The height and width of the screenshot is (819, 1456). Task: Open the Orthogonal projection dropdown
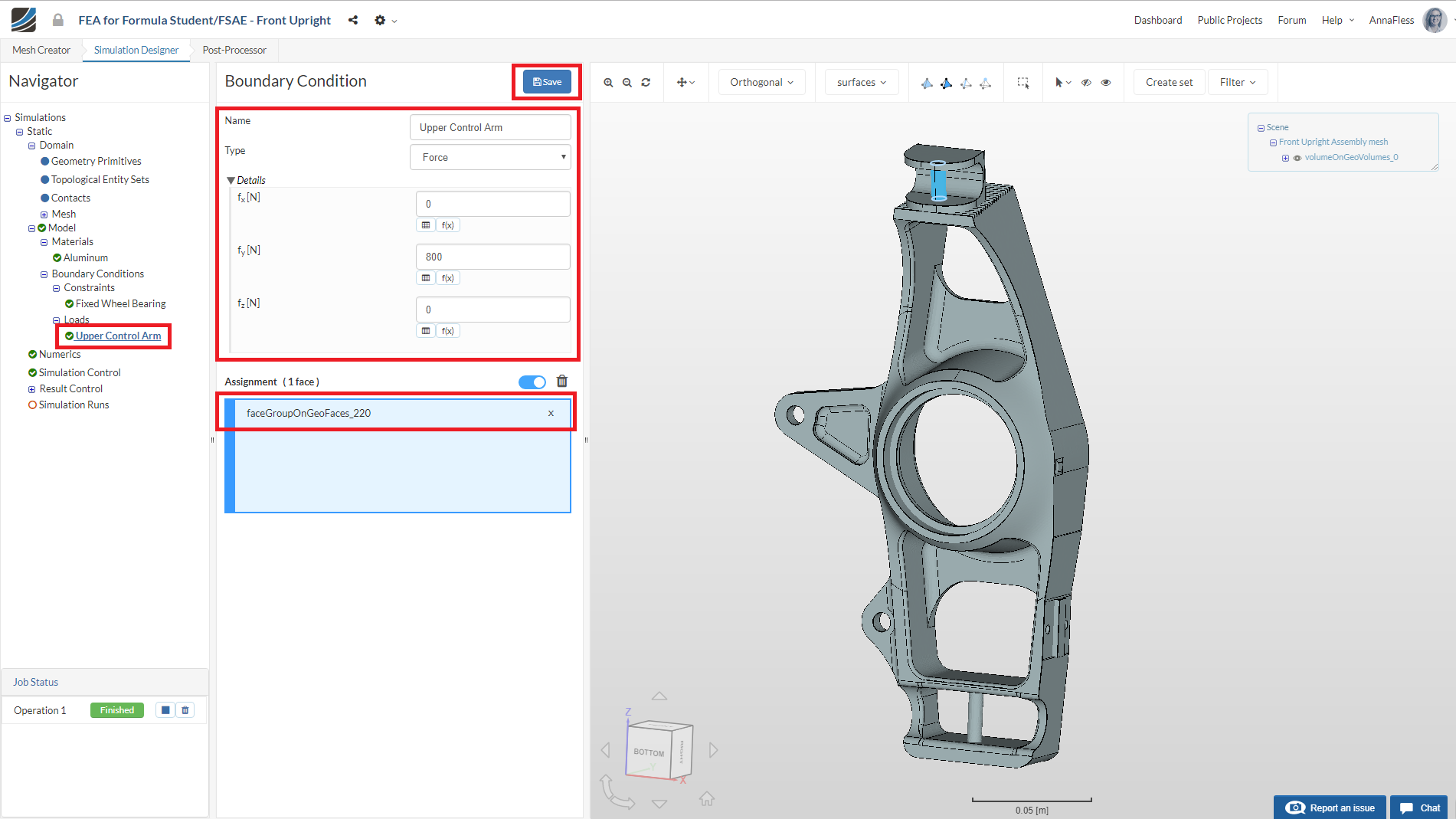[x=761, y=83]
